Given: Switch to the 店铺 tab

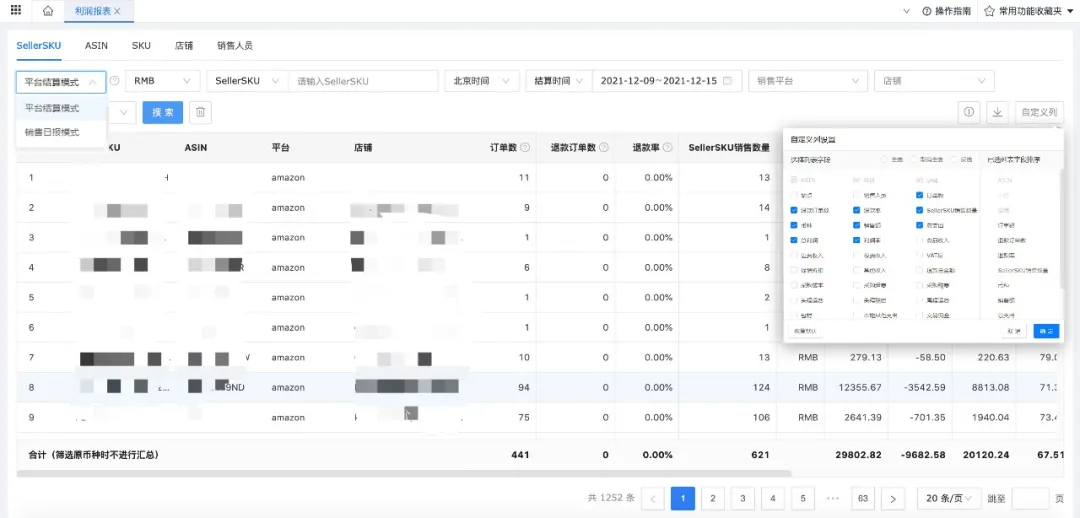Looking at the screenshot, I should click(184, 45).
